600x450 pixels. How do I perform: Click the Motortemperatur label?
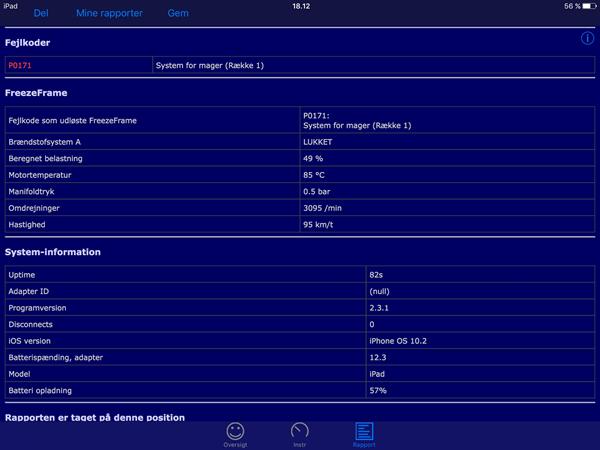pyautogui.click(x=40, y=175)
